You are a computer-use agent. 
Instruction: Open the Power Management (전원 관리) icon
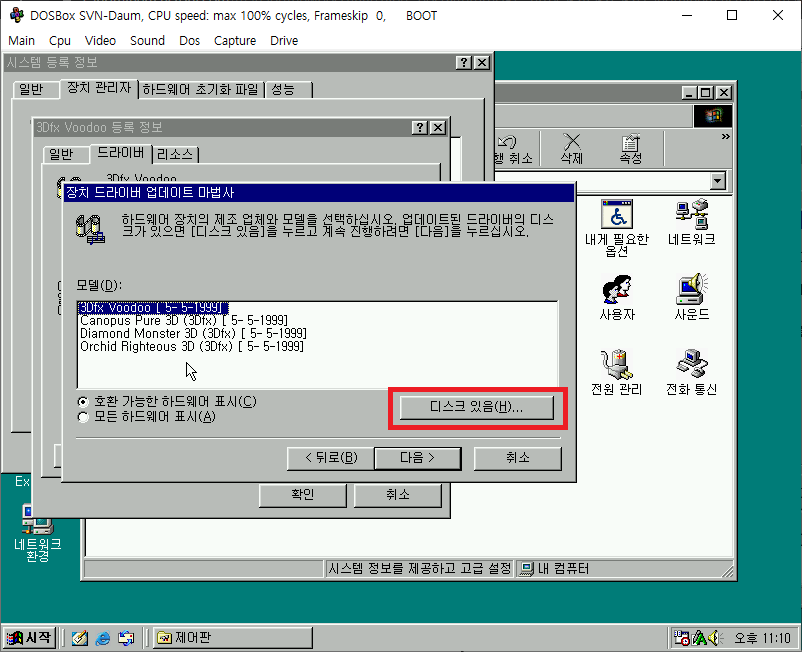617,372
